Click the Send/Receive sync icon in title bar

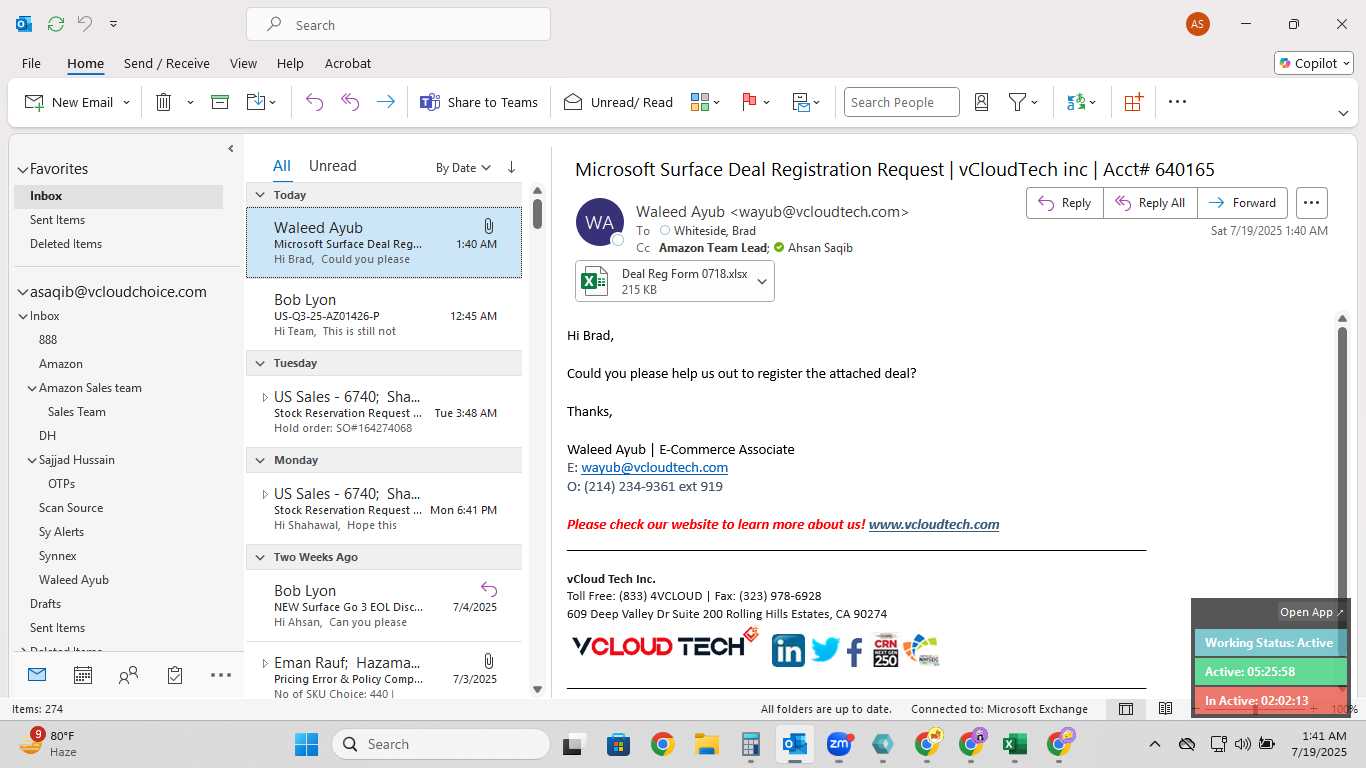56,24
